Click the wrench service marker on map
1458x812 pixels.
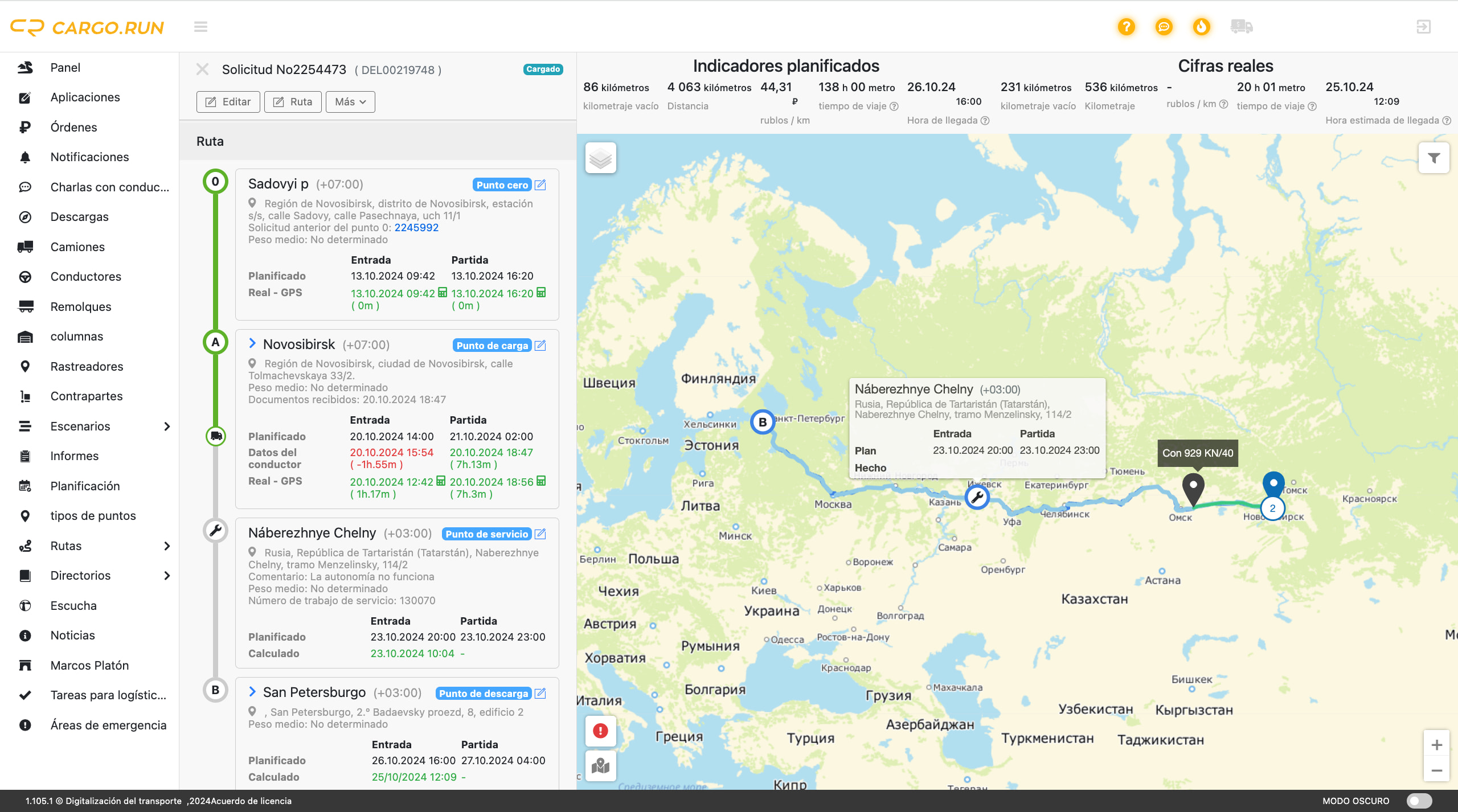(x=977, y=497)
